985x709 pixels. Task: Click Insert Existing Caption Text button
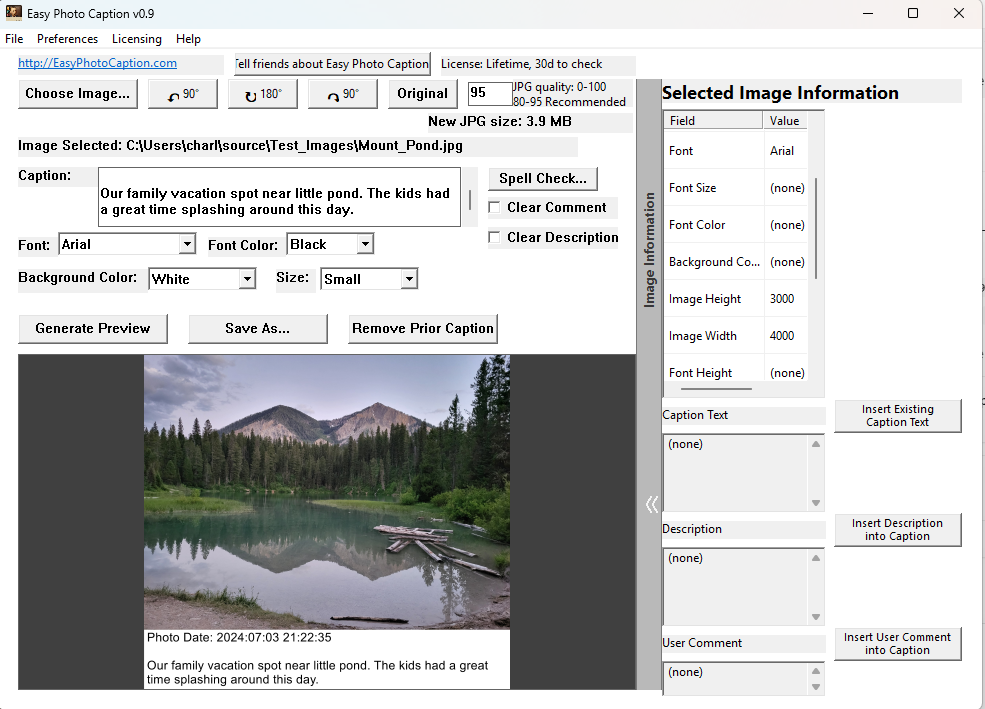tap(898, 416)
